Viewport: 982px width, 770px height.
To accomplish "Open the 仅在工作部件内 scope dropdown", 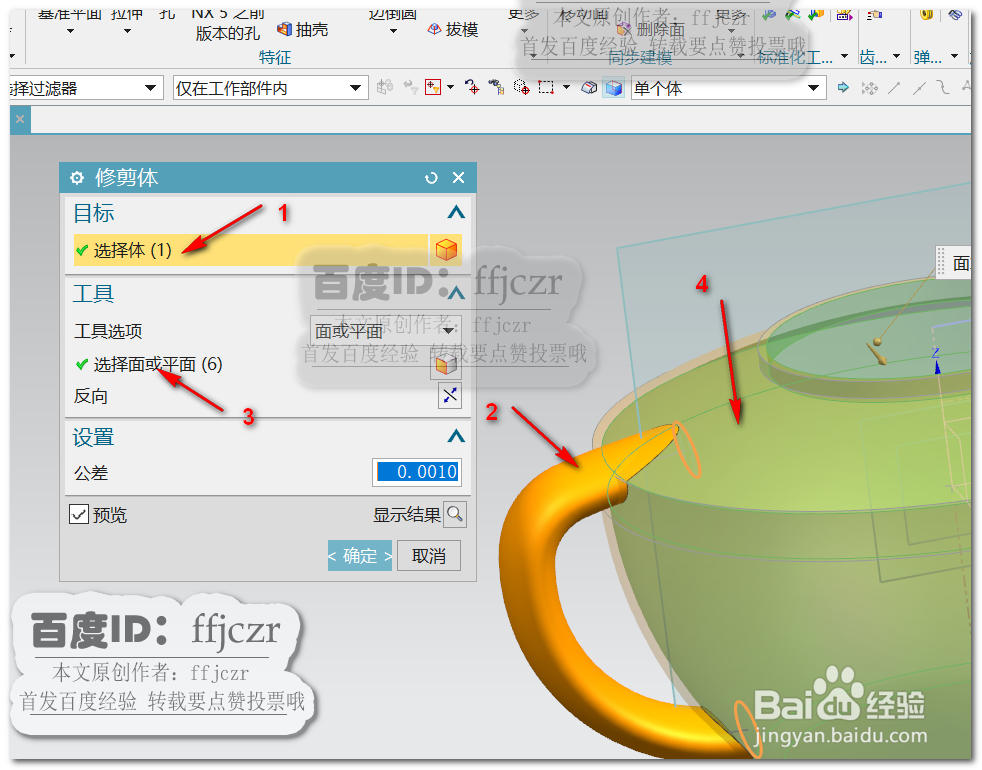I will tap(270, 88).
